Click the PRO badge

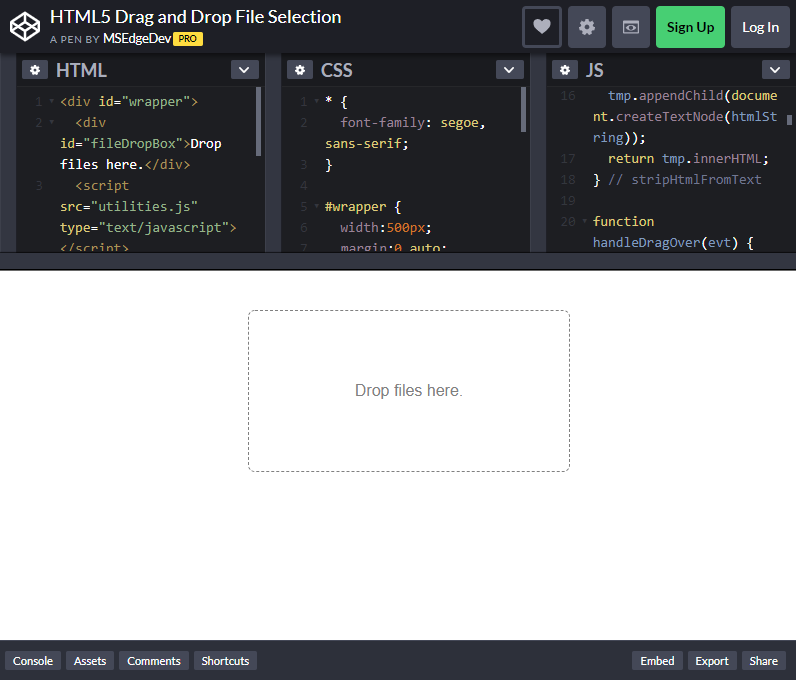tap(188, 39)
